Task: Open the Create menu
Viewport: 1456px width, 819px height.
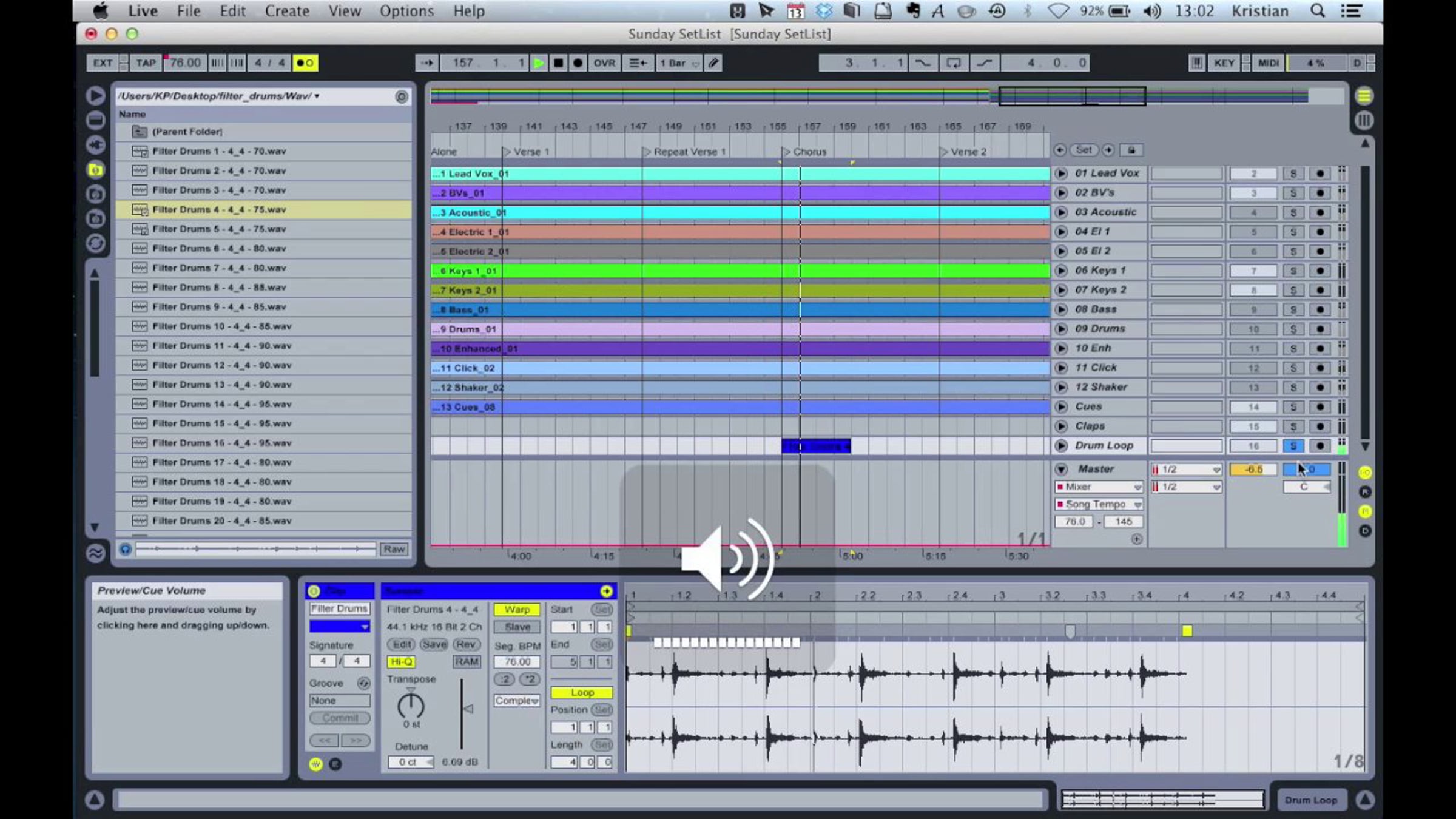Action: 286,11
